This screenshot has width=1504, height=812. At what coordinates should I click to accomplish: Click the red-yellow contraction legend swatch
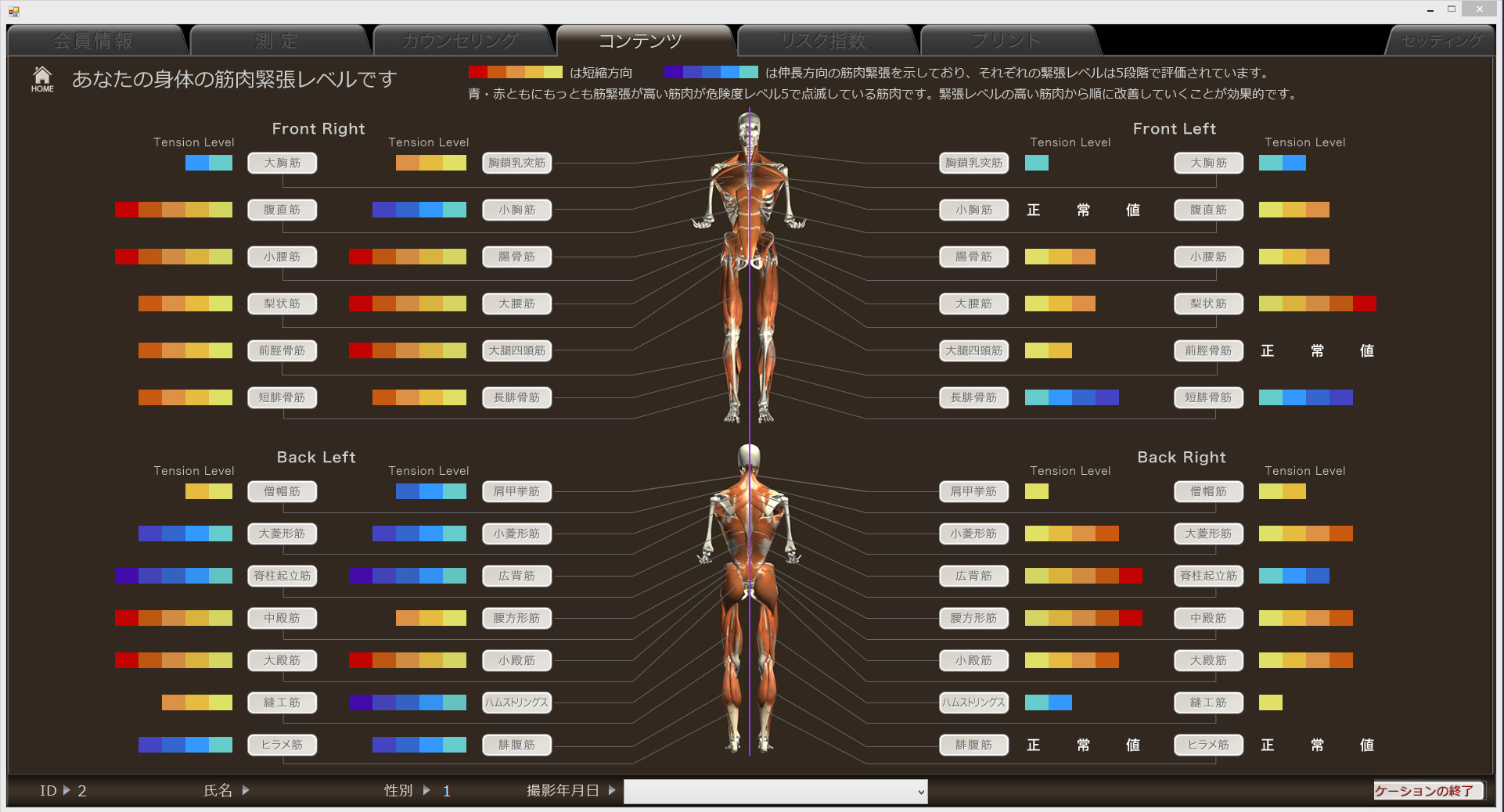point(515,72)
